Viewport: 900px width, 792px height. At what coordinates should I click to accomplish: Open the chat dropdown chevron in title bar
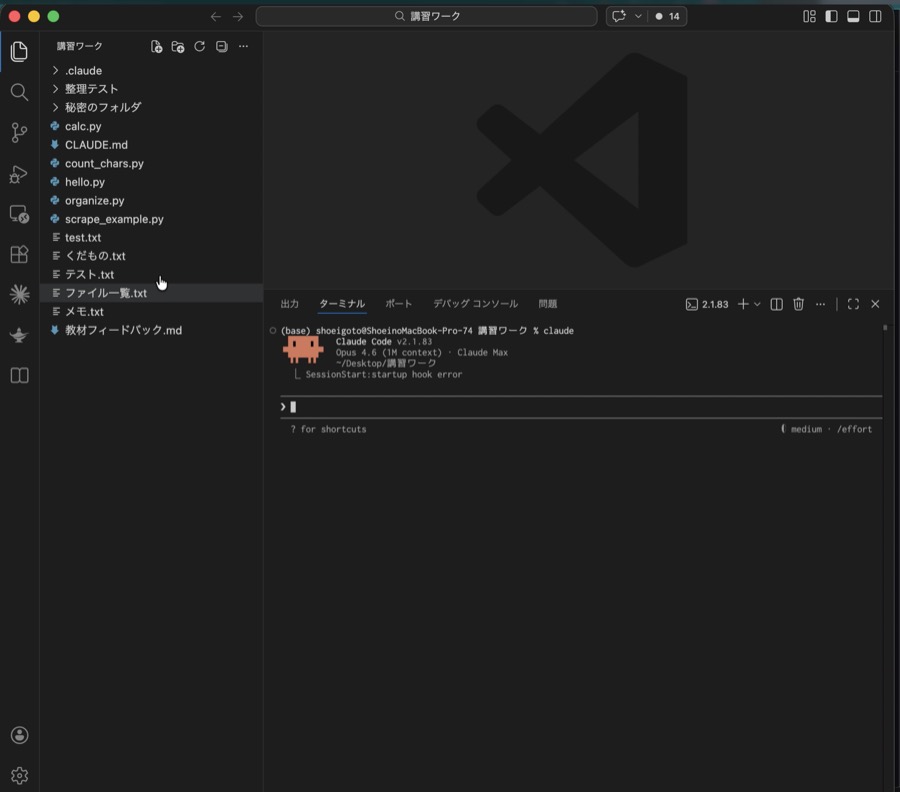tap(638, 16)
